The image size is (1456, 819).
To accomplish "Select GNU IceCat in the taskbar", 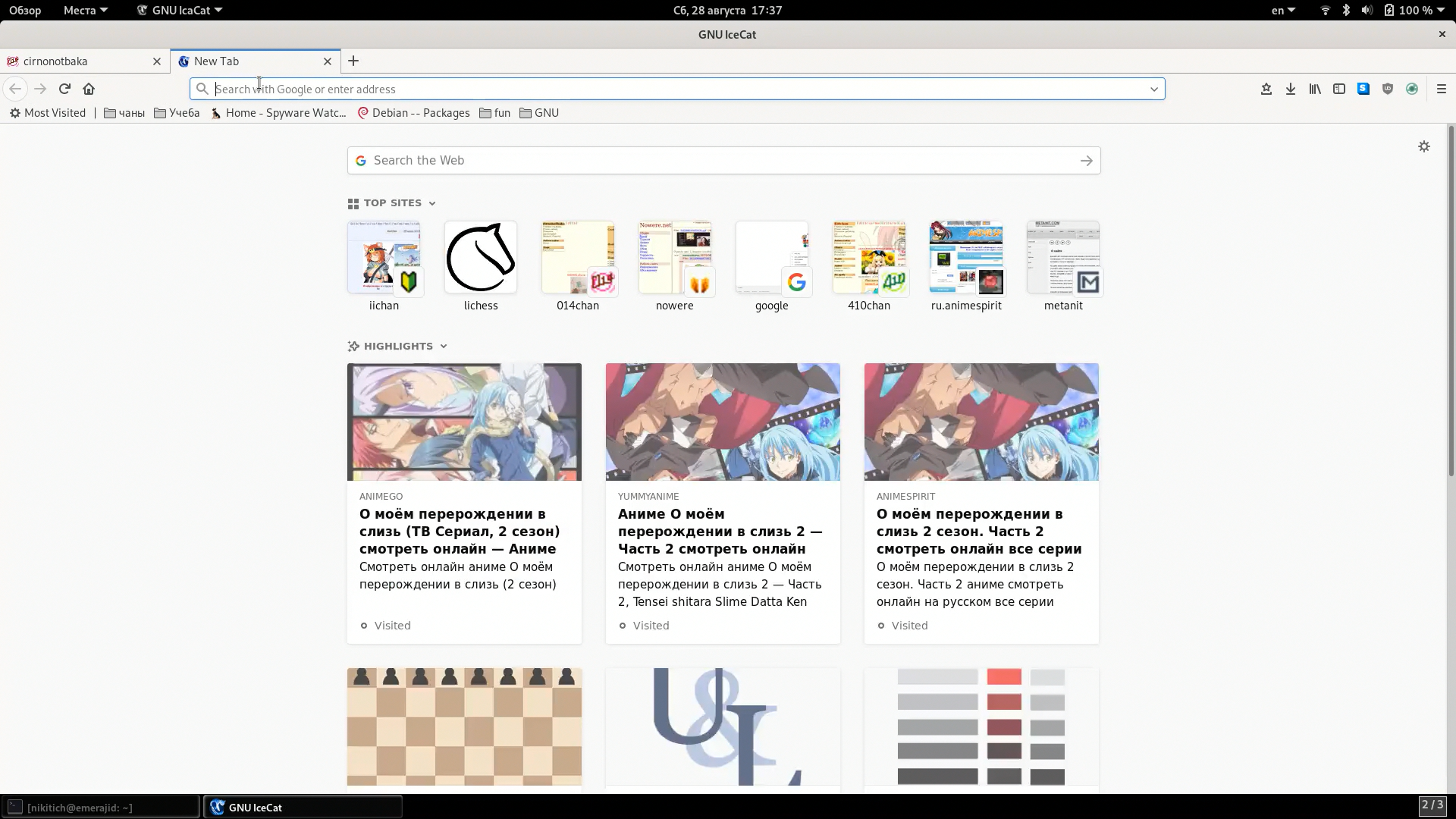I will [x=303, y=807].
